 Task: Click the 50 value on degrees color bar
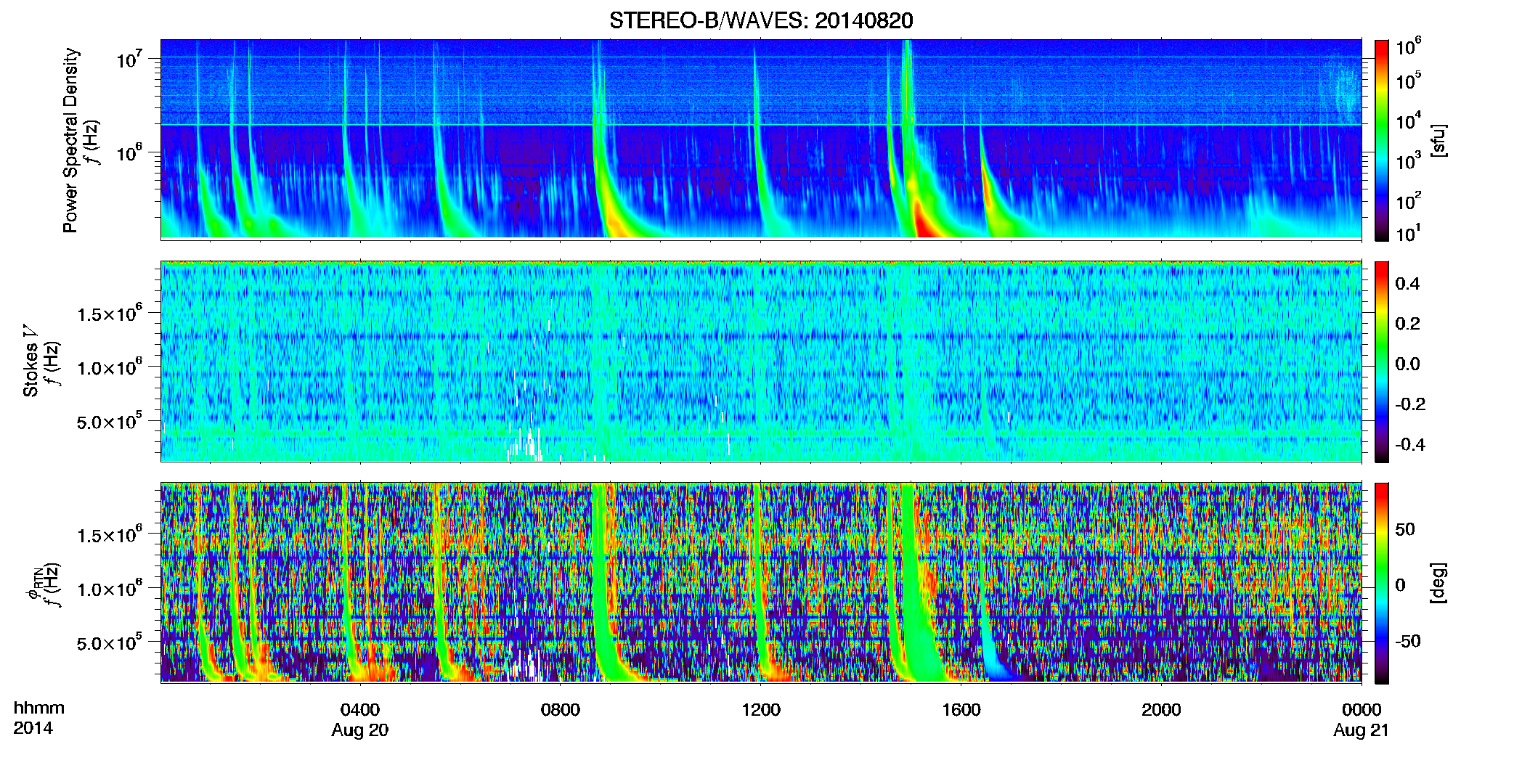tap(1404, 529)
